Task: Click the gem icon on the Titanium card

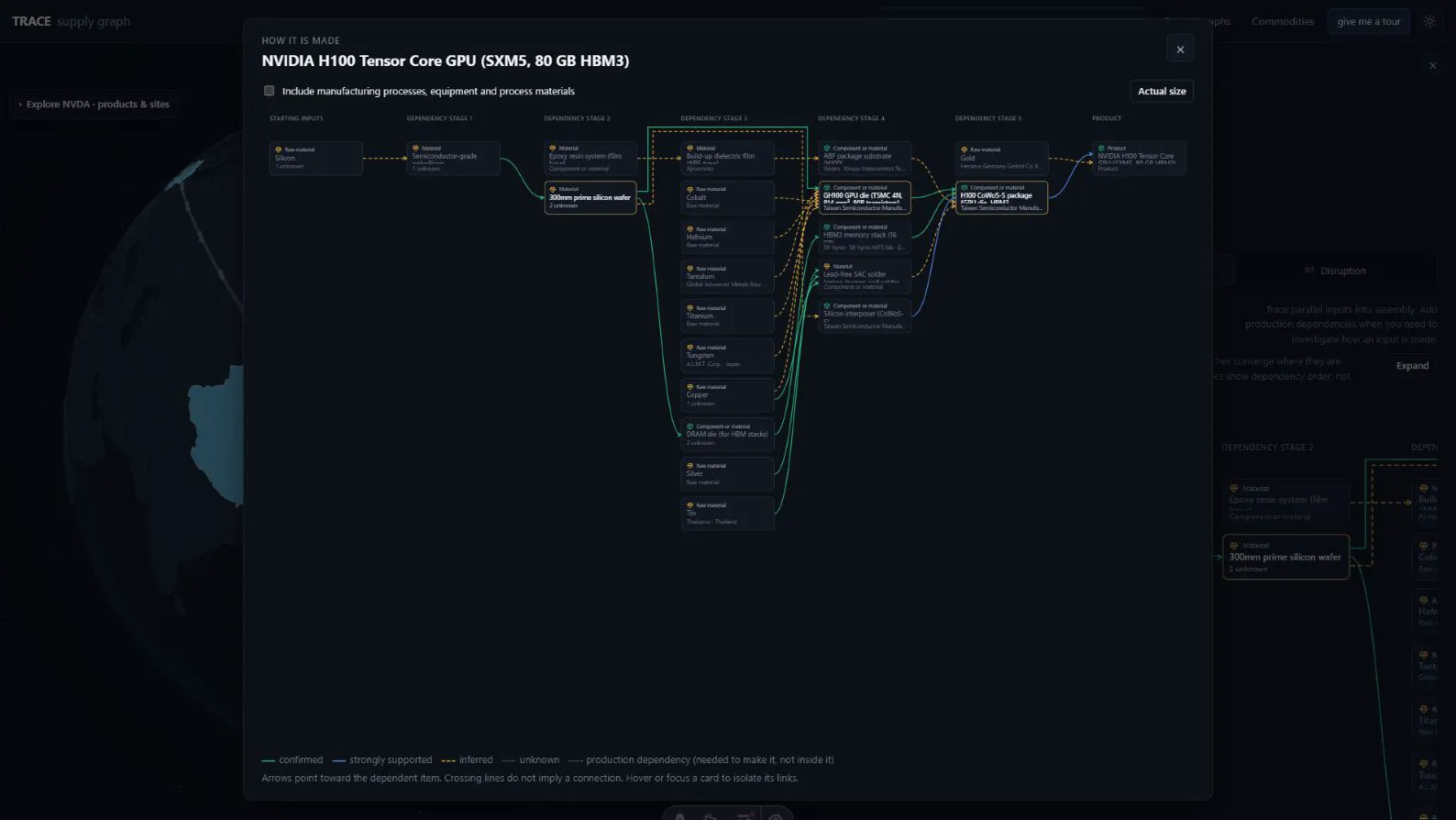Action: [x=690, y=307]
